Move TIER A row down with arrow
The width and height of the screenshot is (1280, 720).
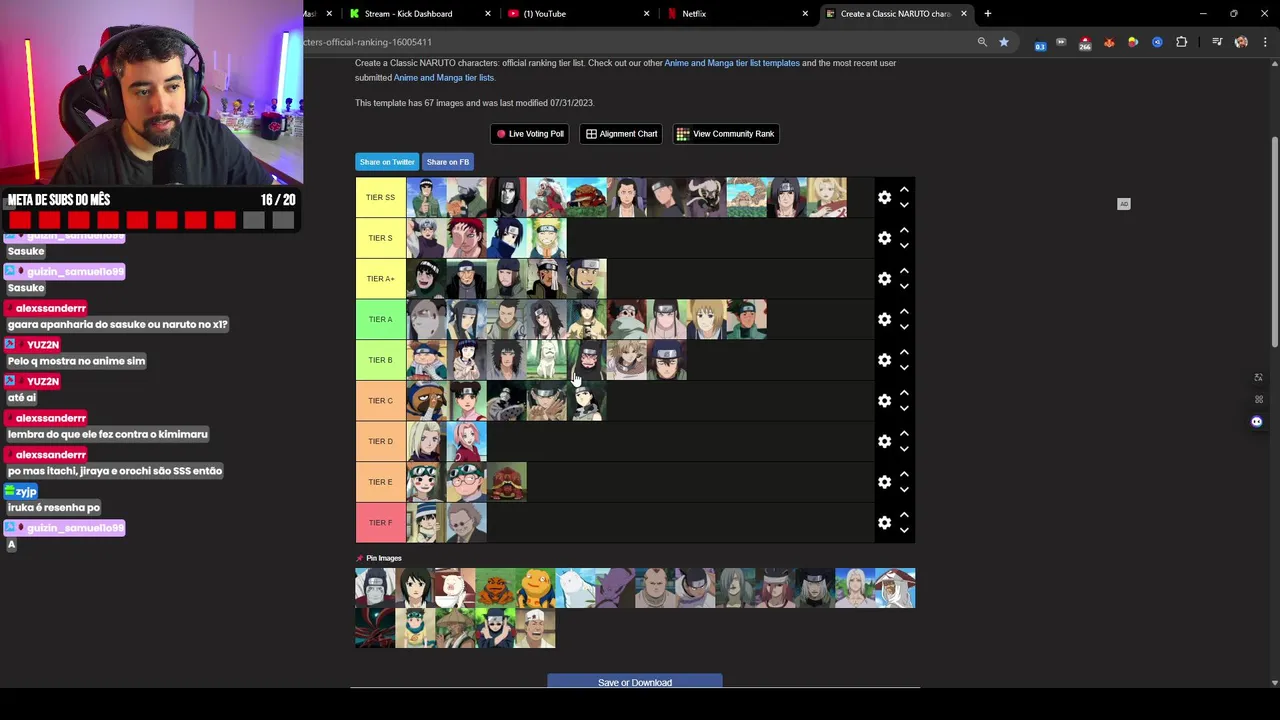pyautogui.click(x=904, y=327)
